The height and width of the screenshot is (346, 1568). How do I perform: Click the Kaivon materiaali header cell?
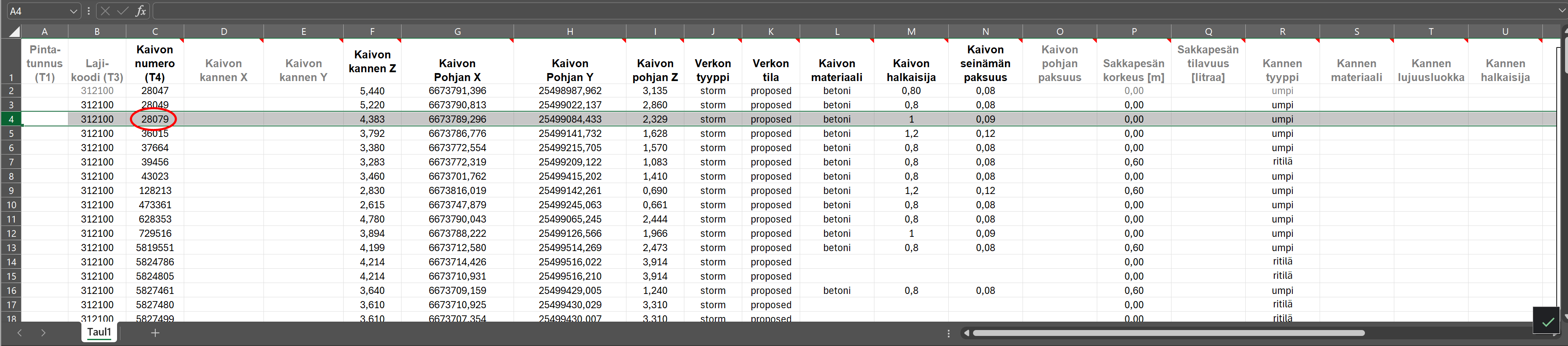pyautogui.click(x=836, y=63)
